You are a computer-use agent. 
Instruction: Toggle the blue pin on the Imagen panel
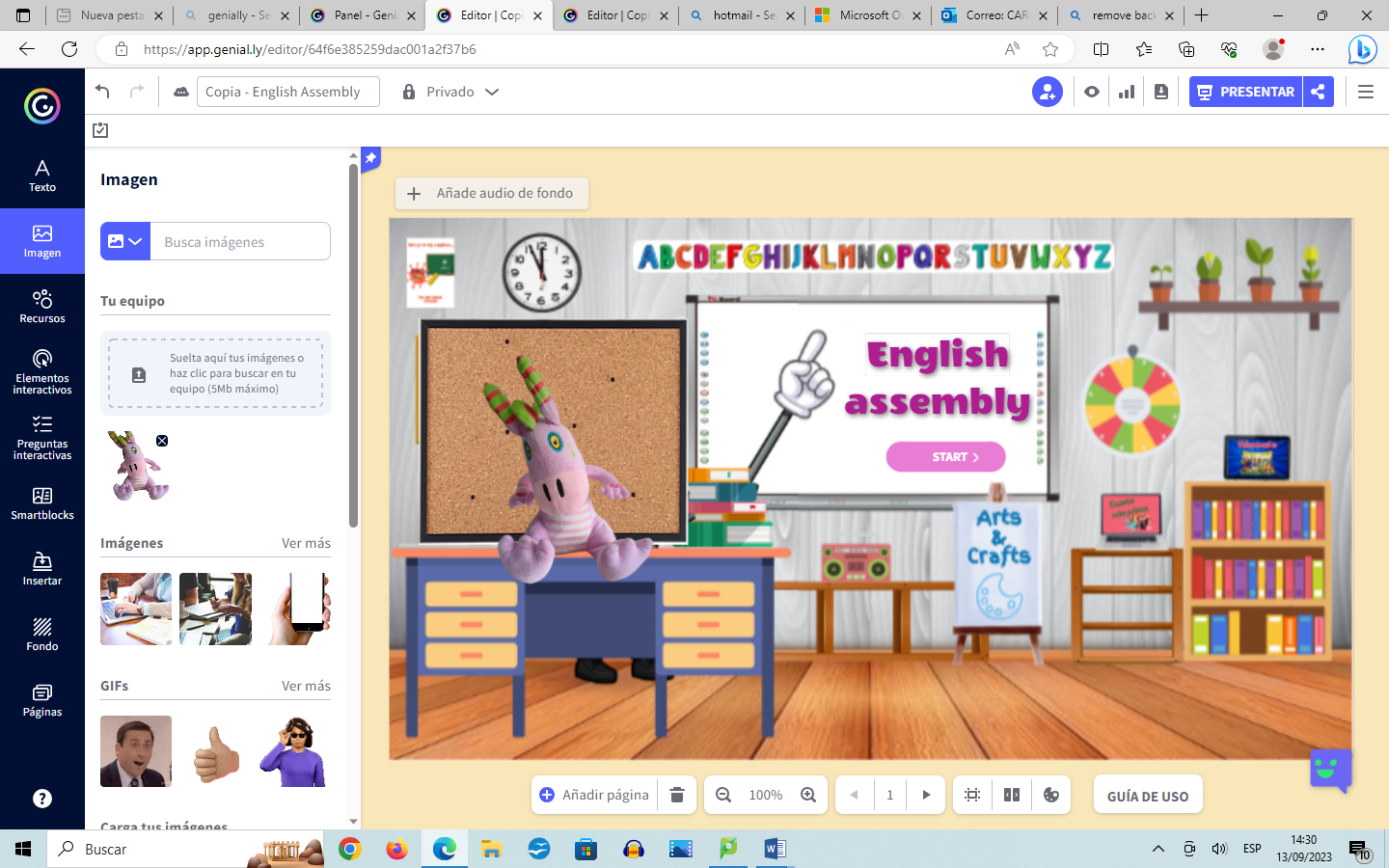(370, 159)
